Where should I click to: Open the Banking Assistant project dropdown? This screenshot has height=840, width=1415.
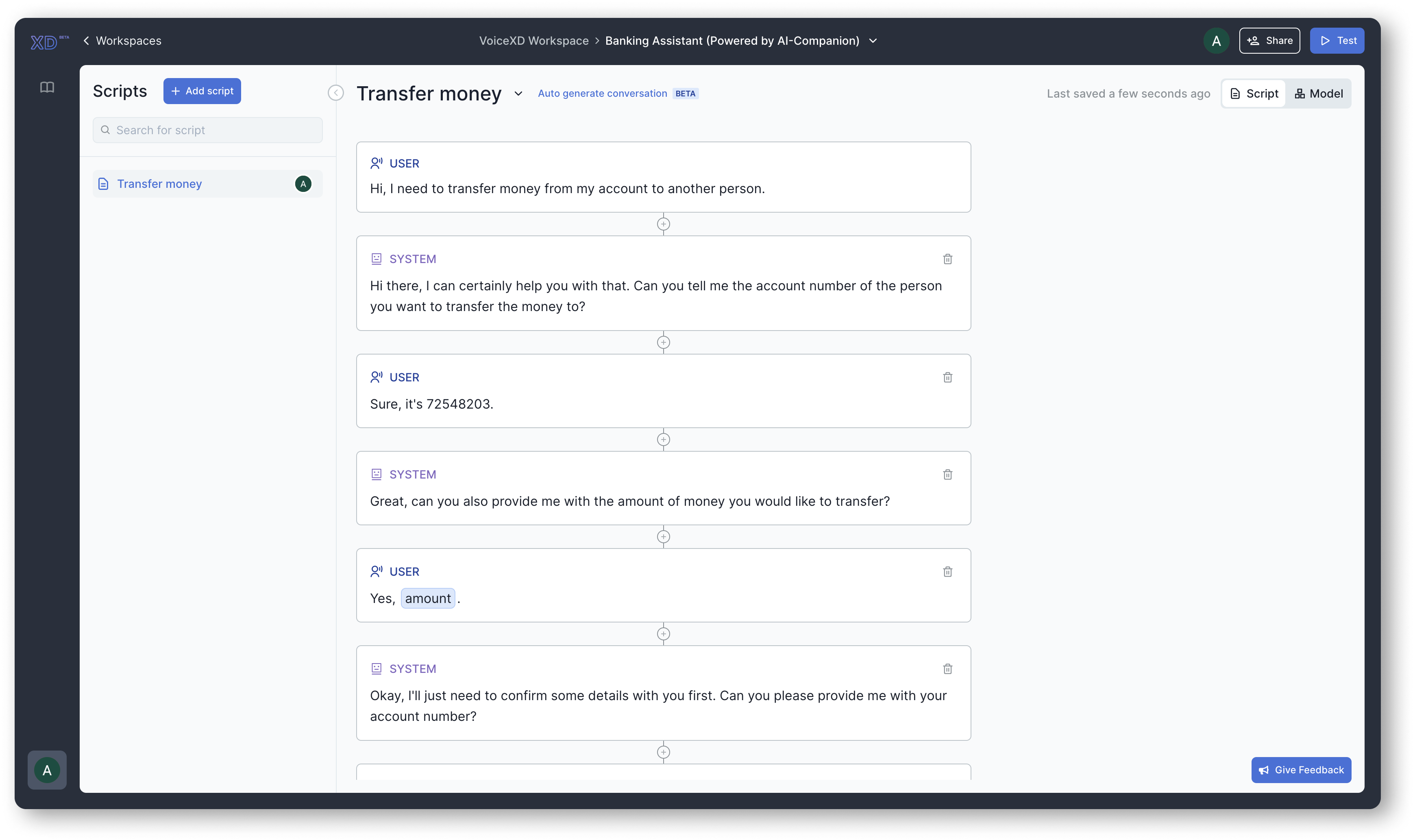[872, 41]
